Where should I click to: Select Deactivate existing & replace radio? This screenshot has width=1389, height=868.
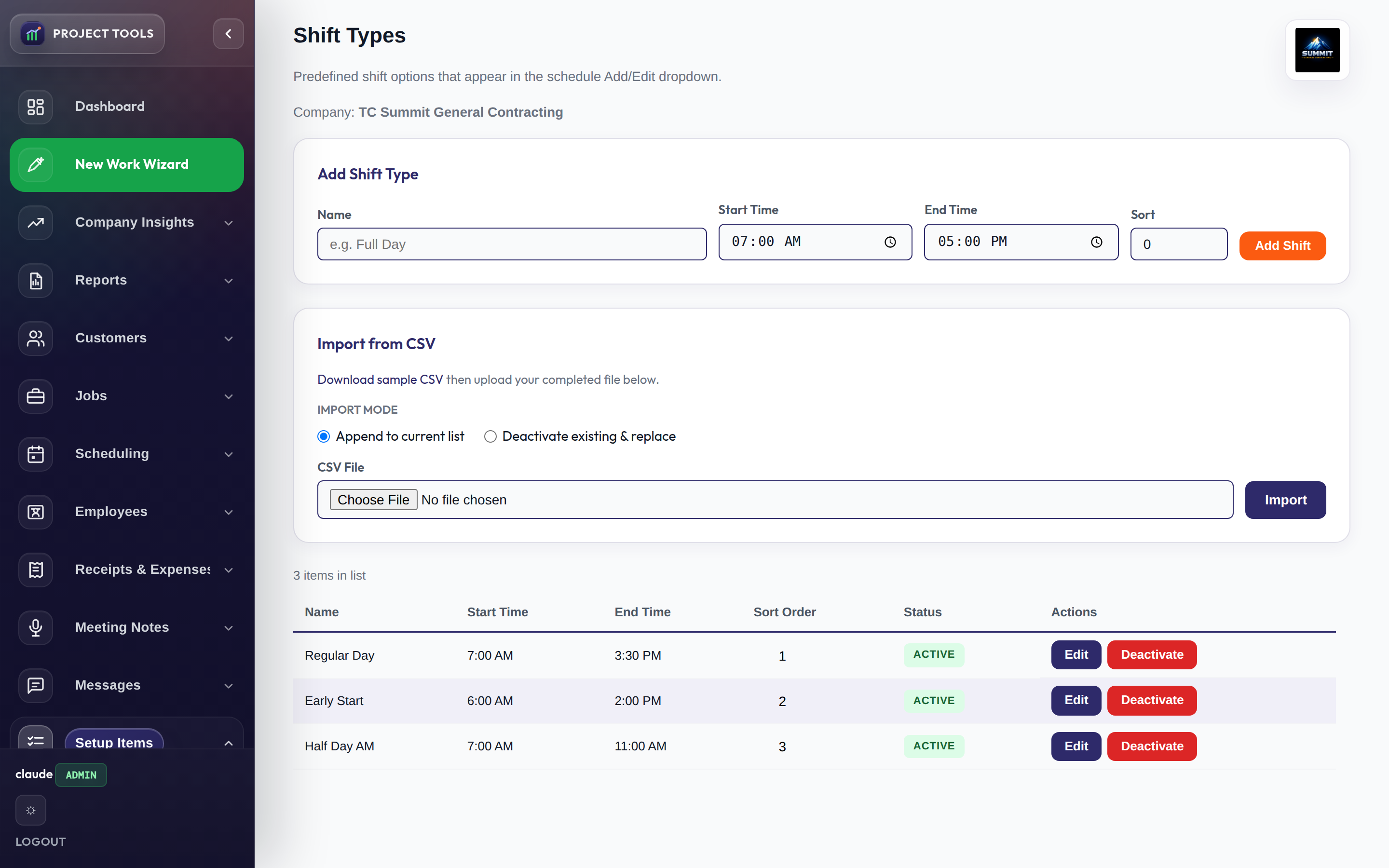tap(490, 437)
